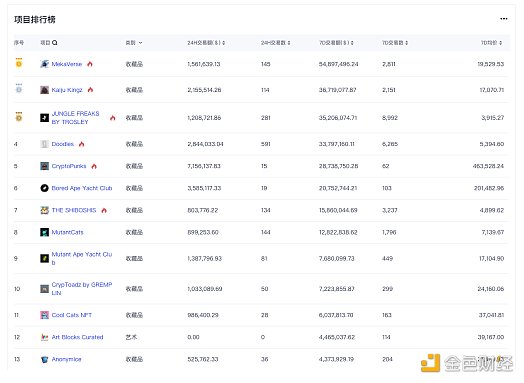
Task: Click 24H volume 7,156,137.83 for CryptoPunks
Action: pos(204,166)
